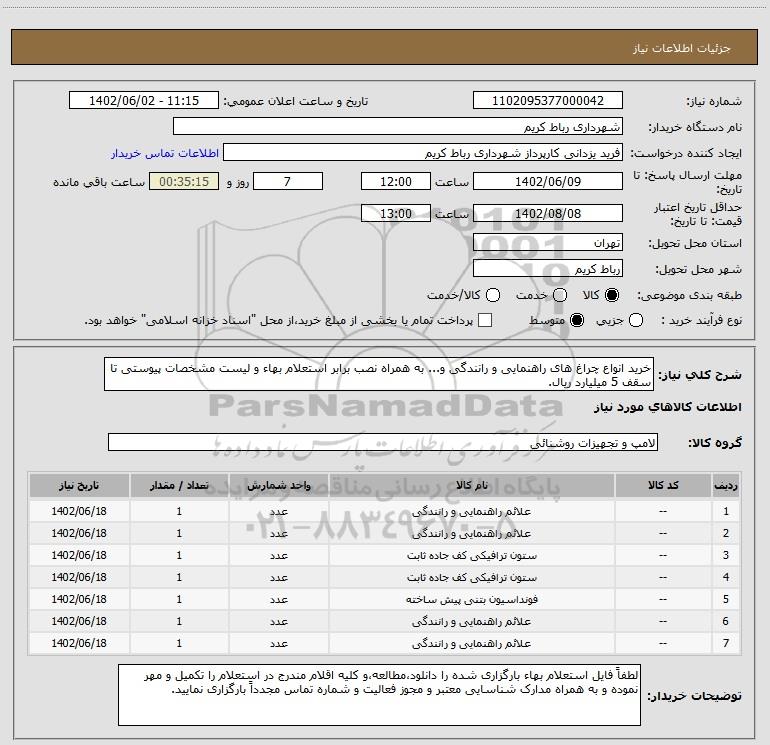
Task: Select row 5 item فونداسیون بتنی پیش ساخته
Action: click(x=471, y=599)
